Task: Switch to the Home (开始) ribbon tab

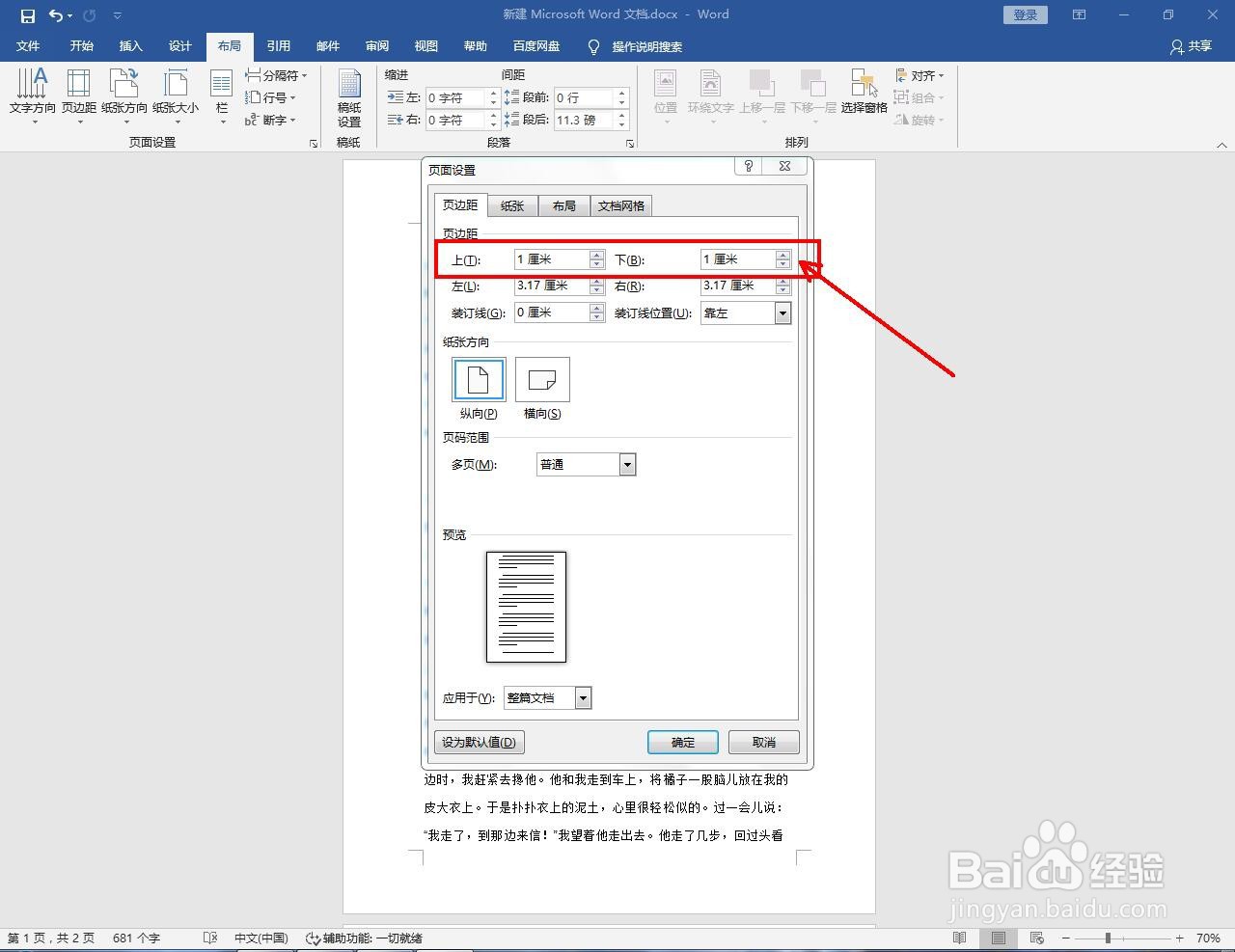Action: pos(82,46)
